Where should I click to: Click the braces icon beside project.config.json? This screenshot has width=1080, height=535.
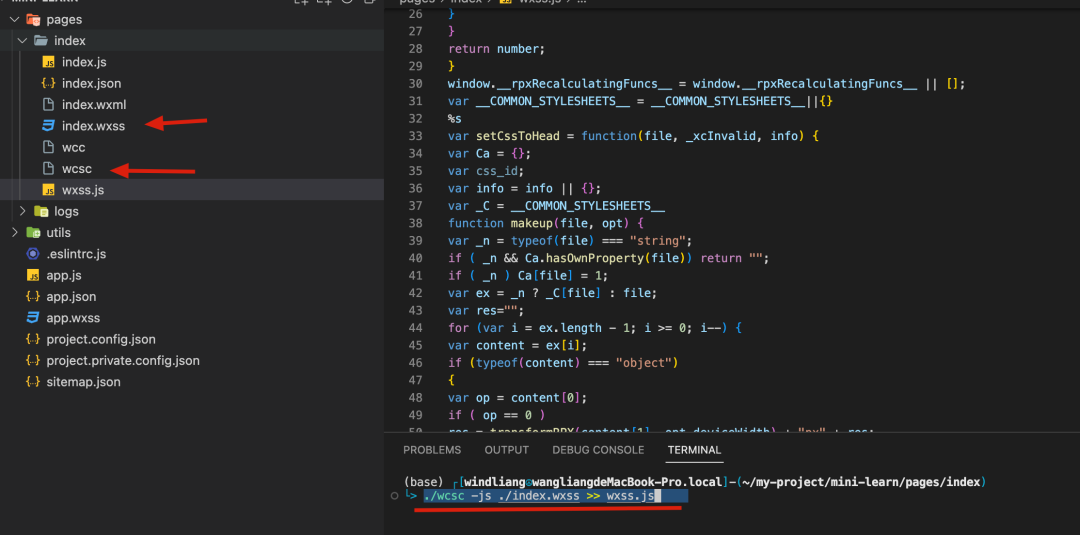32,339
